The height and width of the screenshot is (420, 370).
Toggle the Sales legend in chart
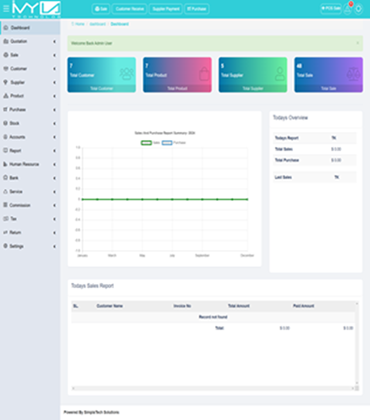pyautogui.click(x=150, y=143)
